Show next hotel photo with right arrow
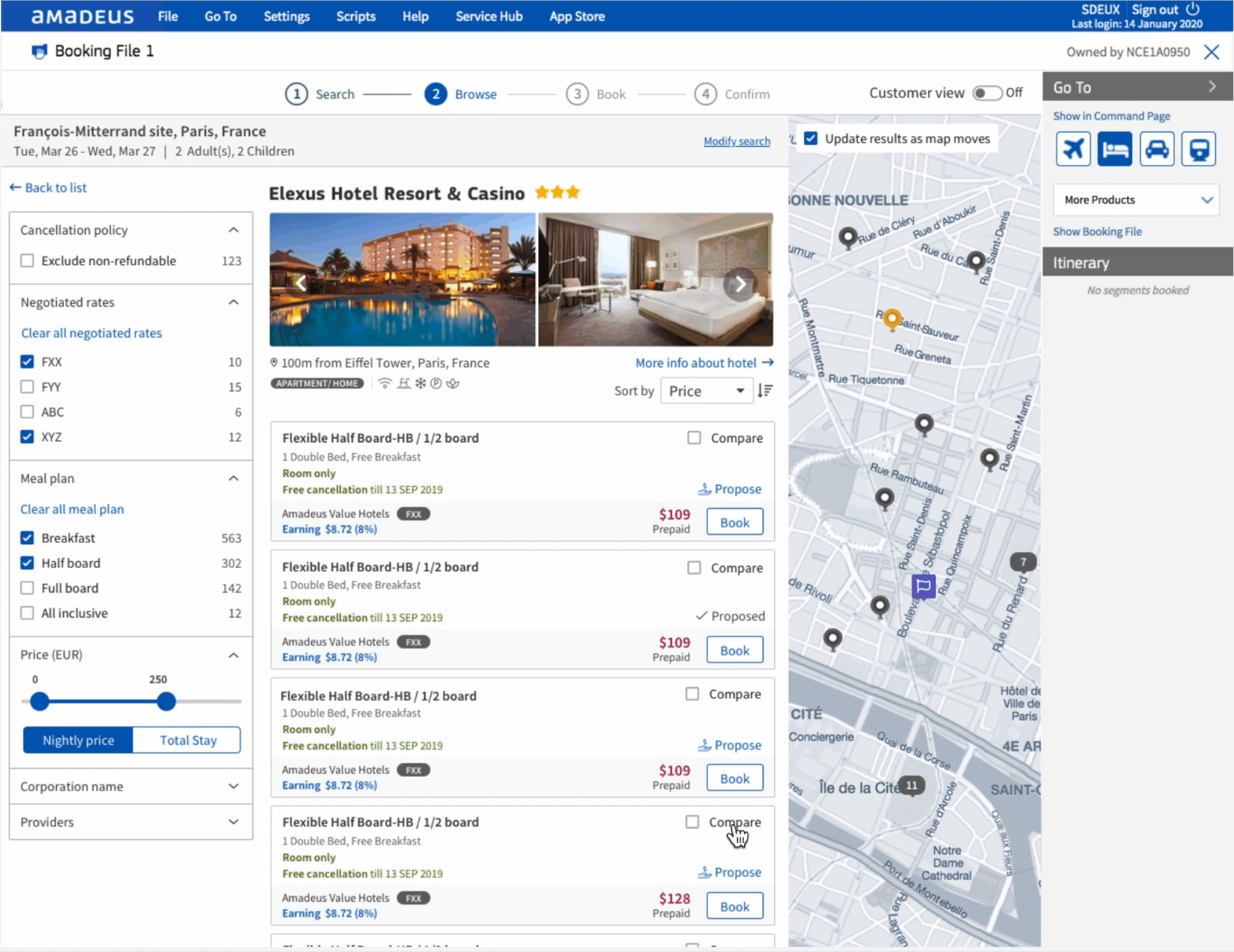The image size is (1234, 952). click(740, 284)
